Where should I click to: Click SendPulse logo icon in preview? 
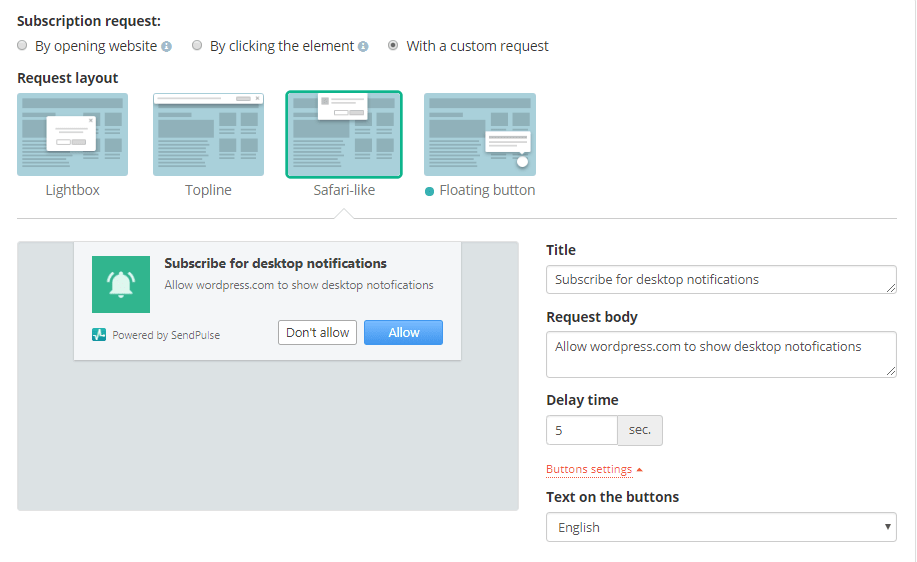point(99,335)
